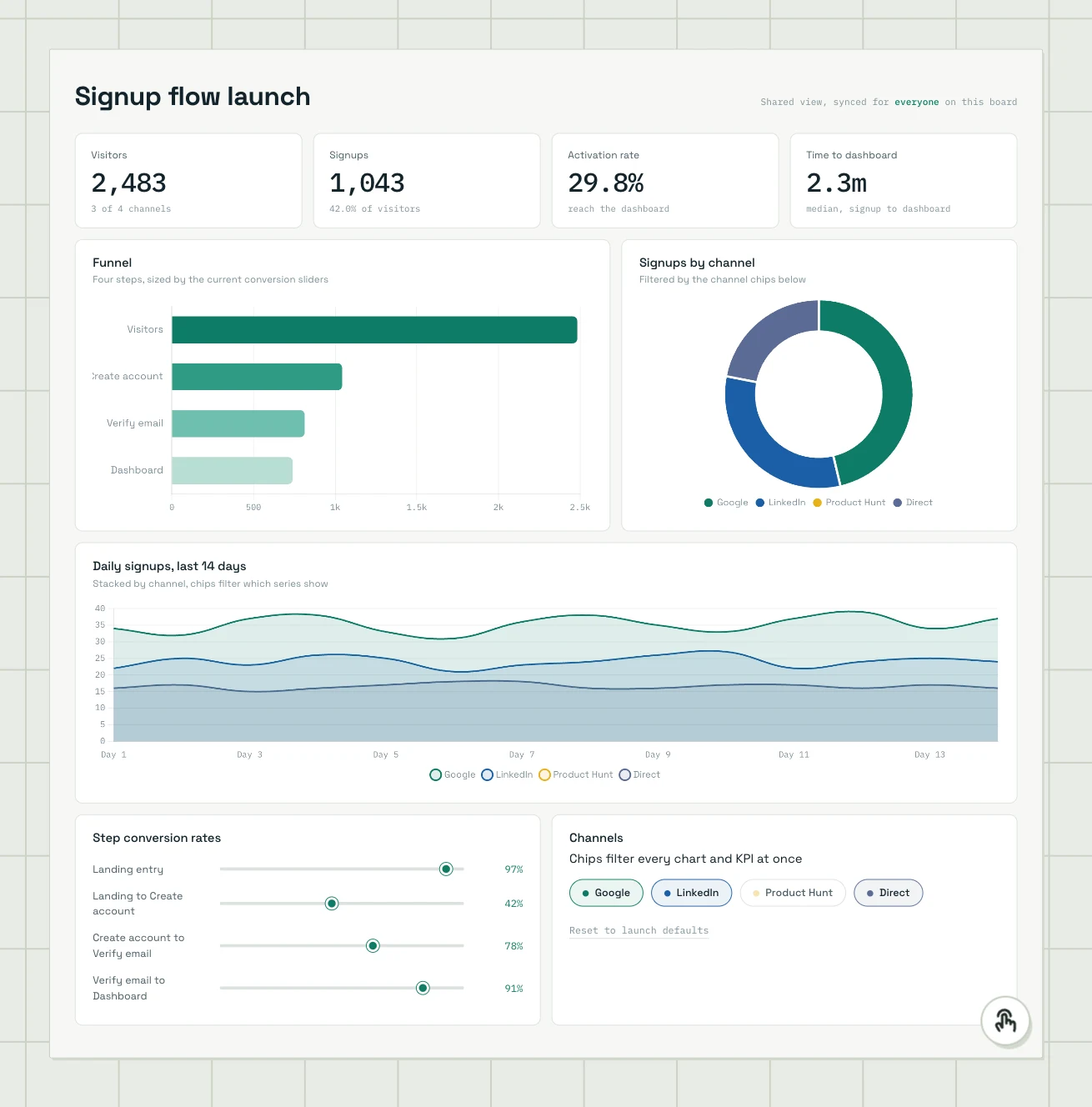Toggle LinkedIn series in the Daily signups legend
1092x1107 pixels.
[x=507, y=774]
